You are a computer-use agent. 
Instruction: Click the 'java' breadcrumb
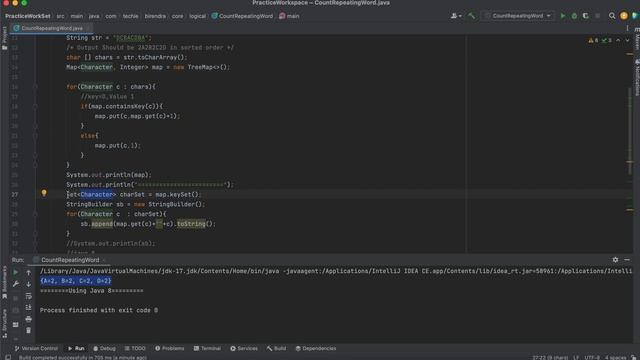[94, 16]
